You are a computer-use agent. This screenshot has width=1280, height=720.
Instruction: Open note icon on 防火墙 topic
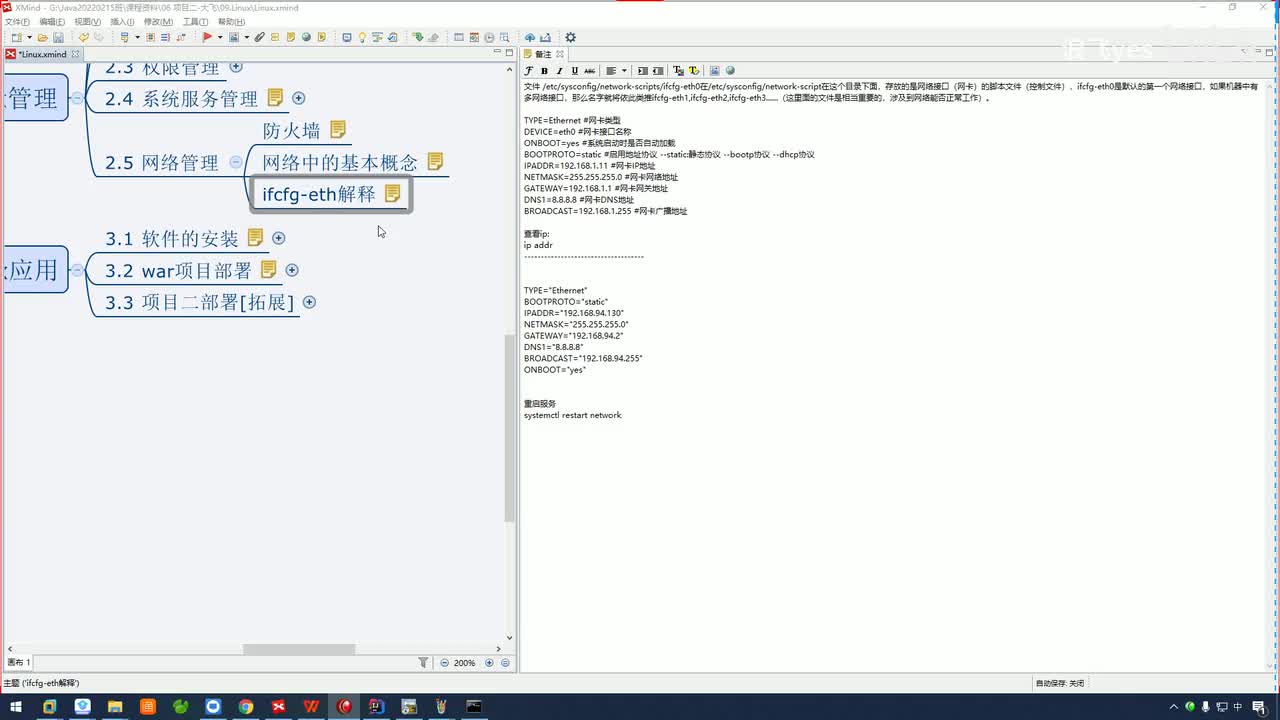(x=338, y=130)
